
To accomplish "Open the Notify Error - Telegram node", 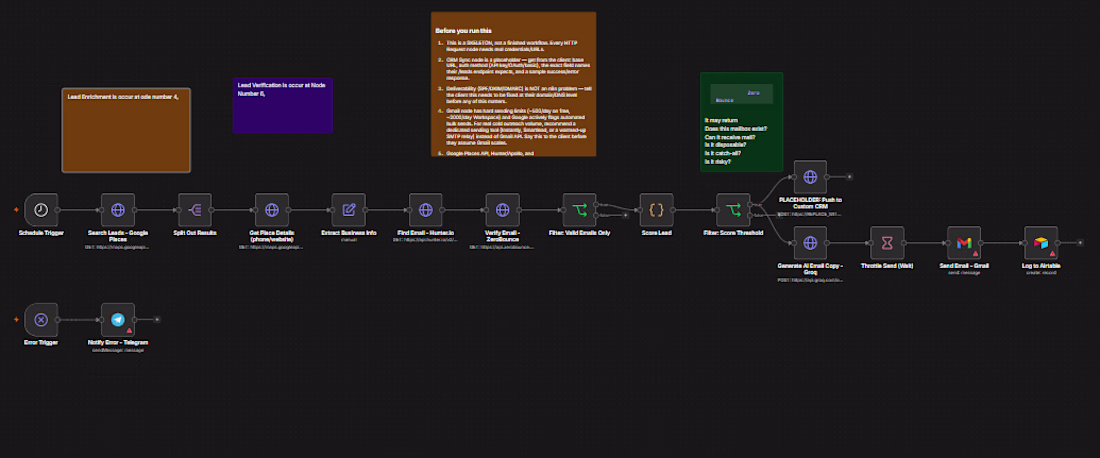I will click(118, 320).
